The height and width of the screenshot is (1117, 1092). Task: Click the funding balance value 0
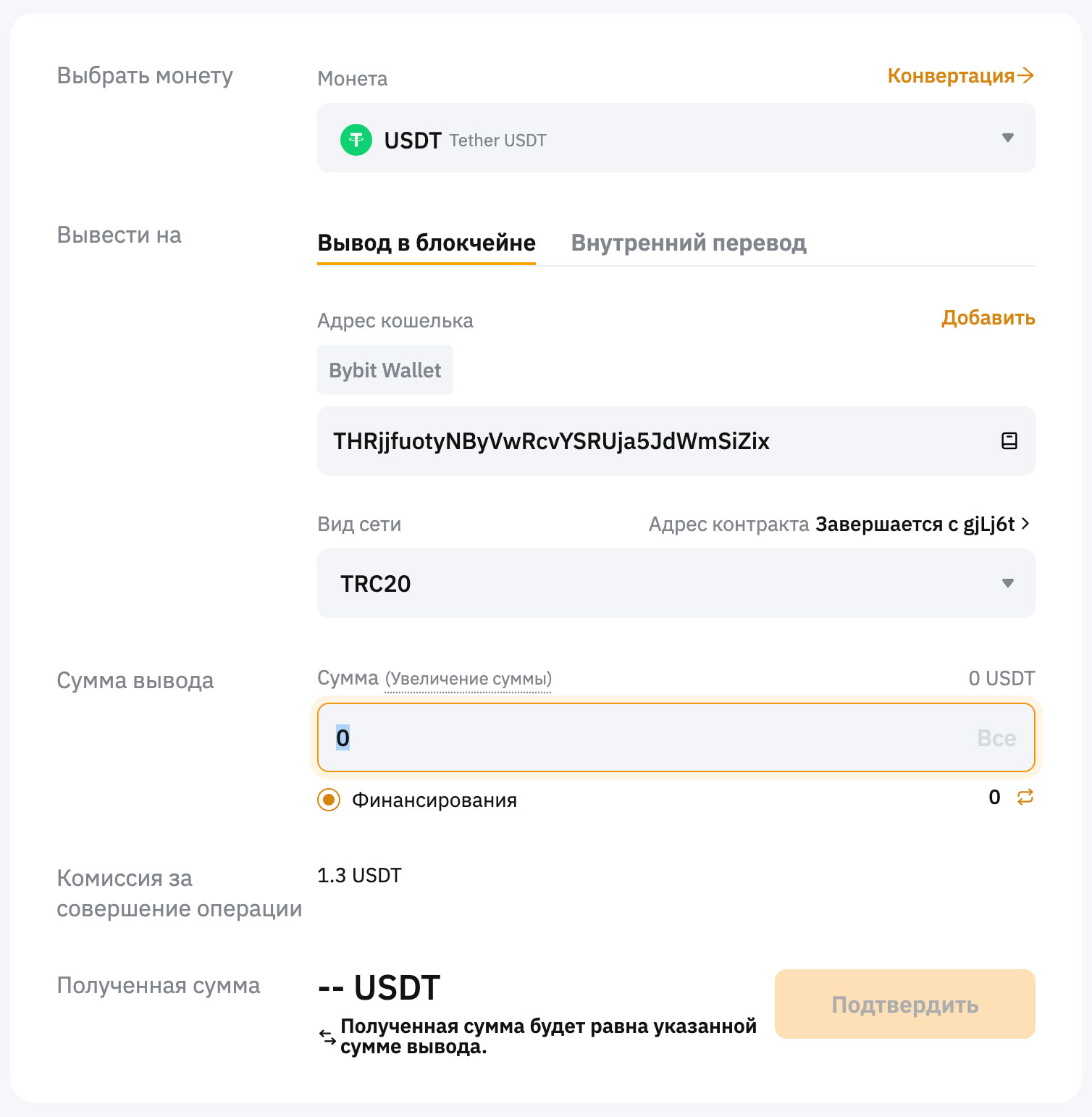(x=994, y=798)
